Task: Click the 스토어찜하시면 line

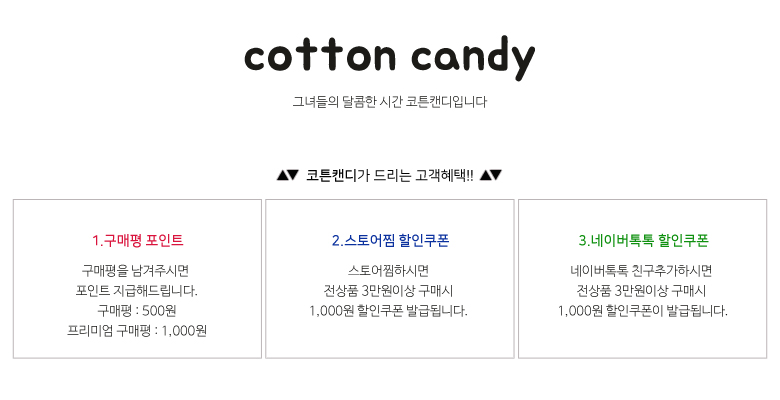Action: coord(389,271)
